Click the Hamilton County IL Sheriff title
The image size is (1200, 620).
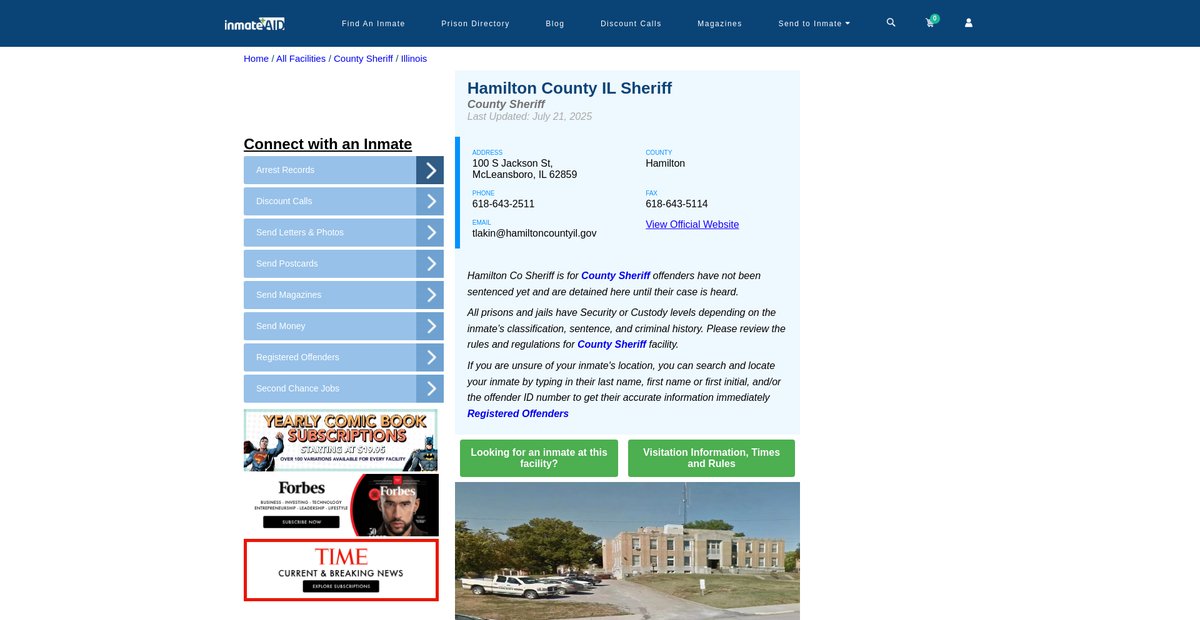click(x=570, y=88)
